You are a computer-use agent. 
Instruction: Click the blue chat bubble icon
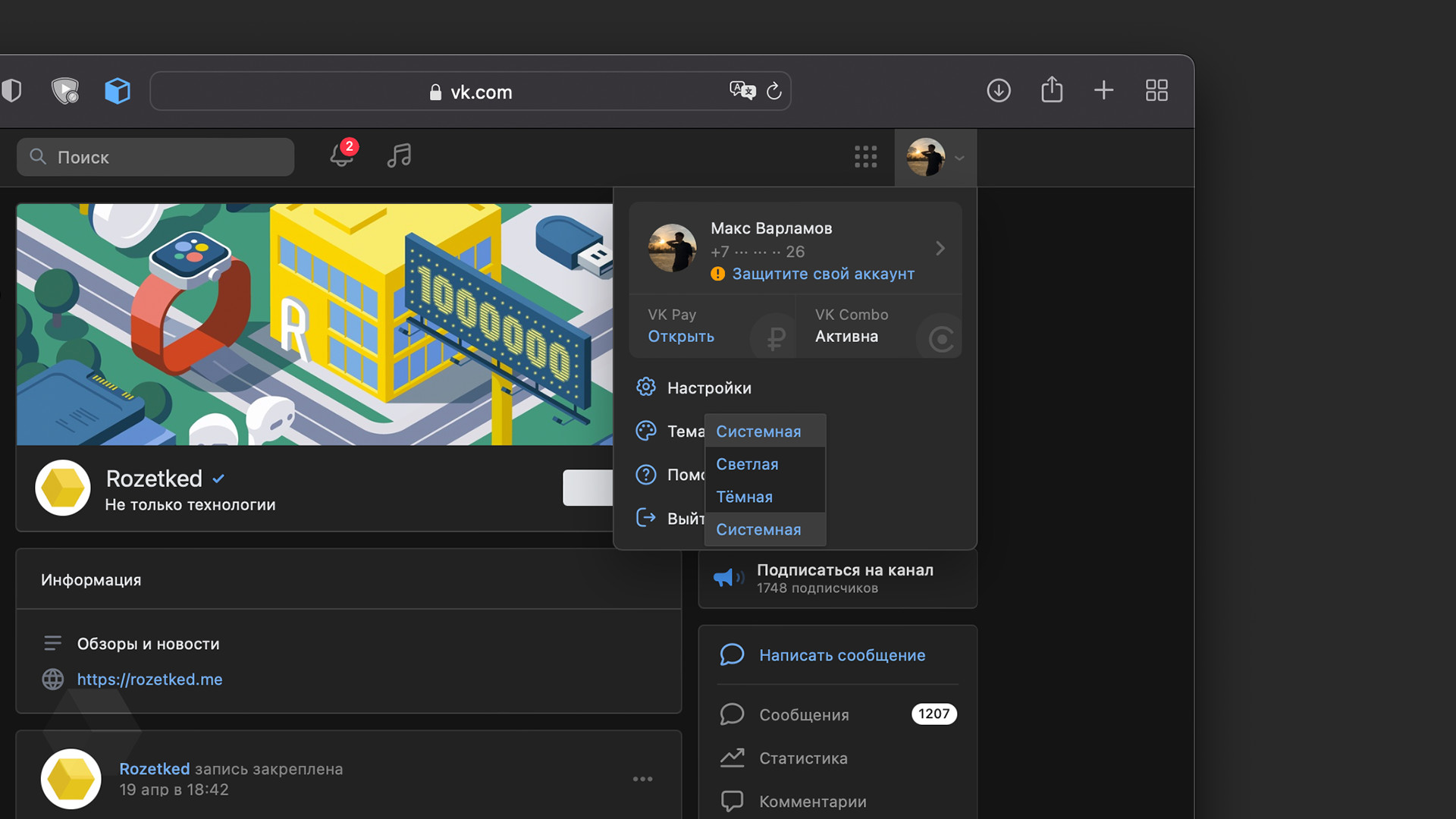pos(732,654)
